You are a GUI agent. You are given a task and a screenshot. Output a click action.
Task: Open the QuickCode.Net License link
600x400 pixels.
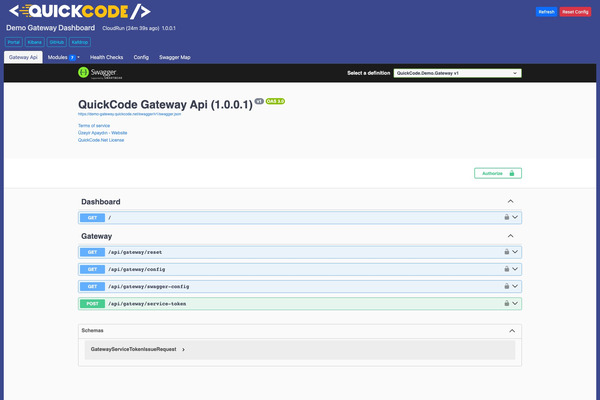click(101, 140)
